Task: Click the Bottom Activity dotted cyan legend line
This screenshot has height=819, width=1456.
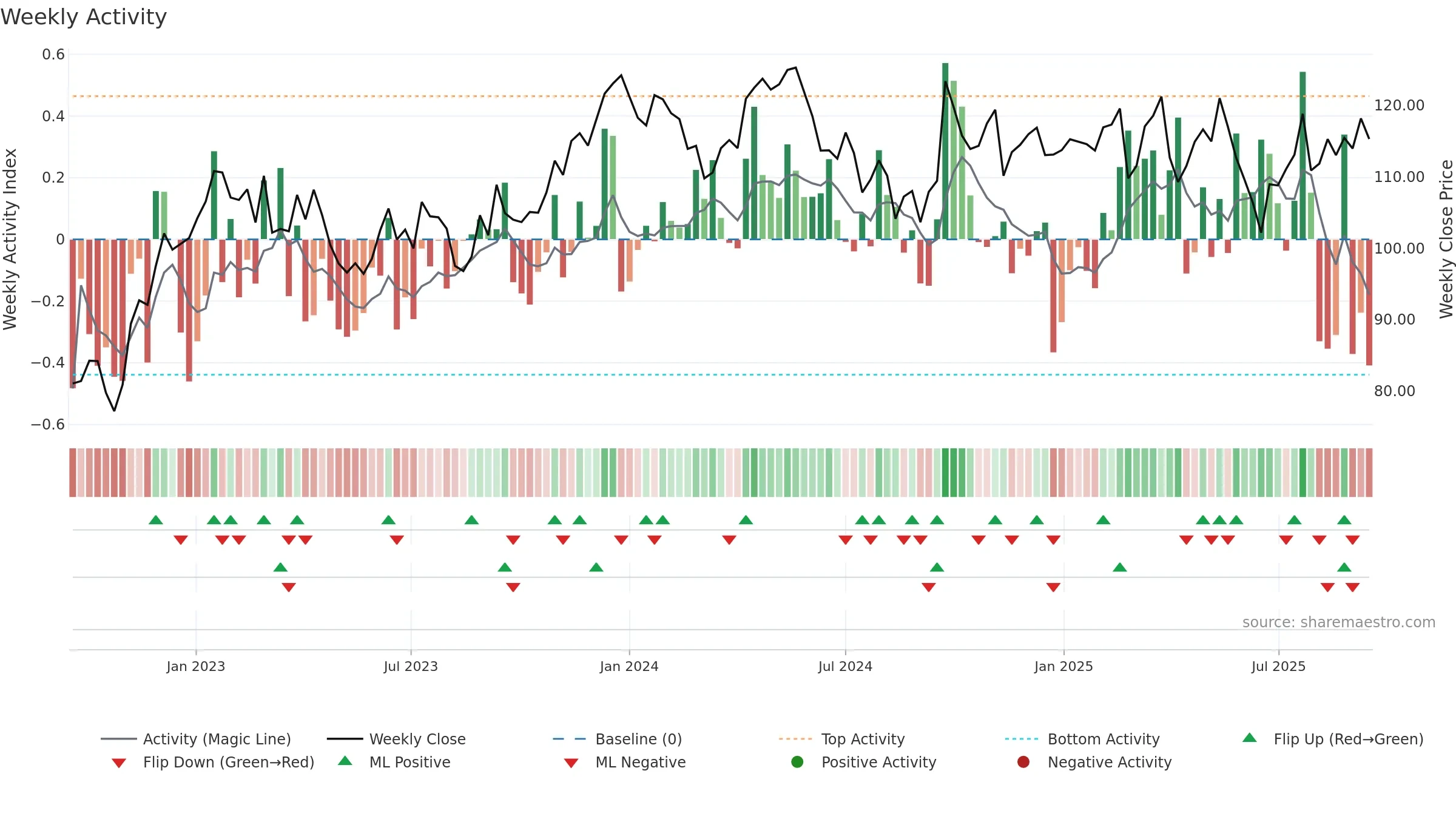Action: 1022,739
